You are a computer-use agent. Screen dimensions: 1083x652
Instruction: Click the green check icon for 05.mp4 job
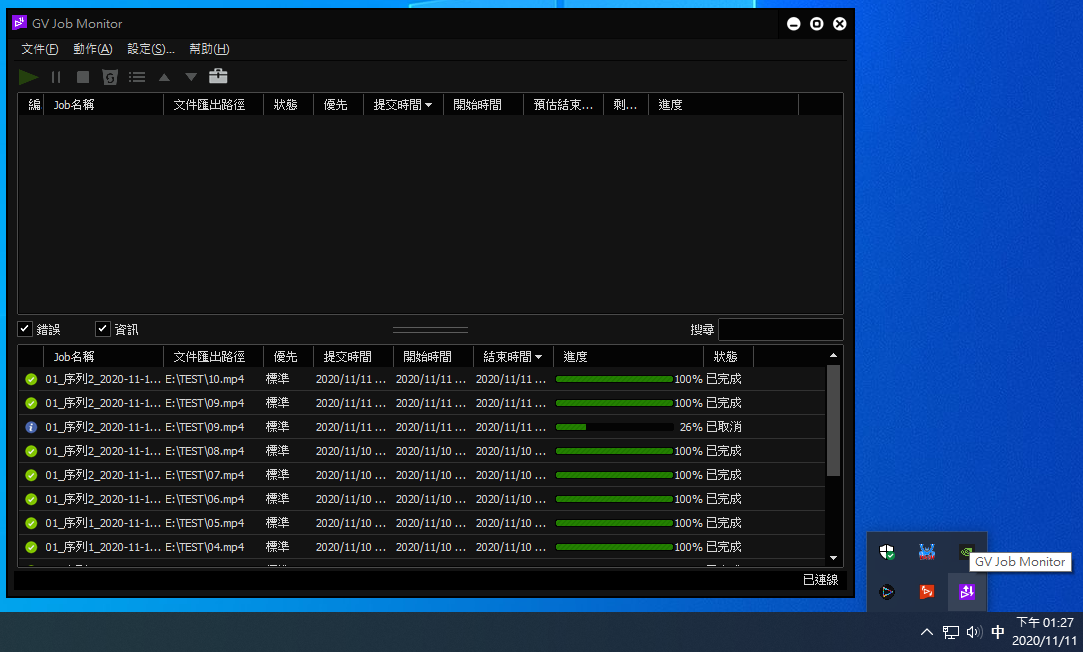31,523
